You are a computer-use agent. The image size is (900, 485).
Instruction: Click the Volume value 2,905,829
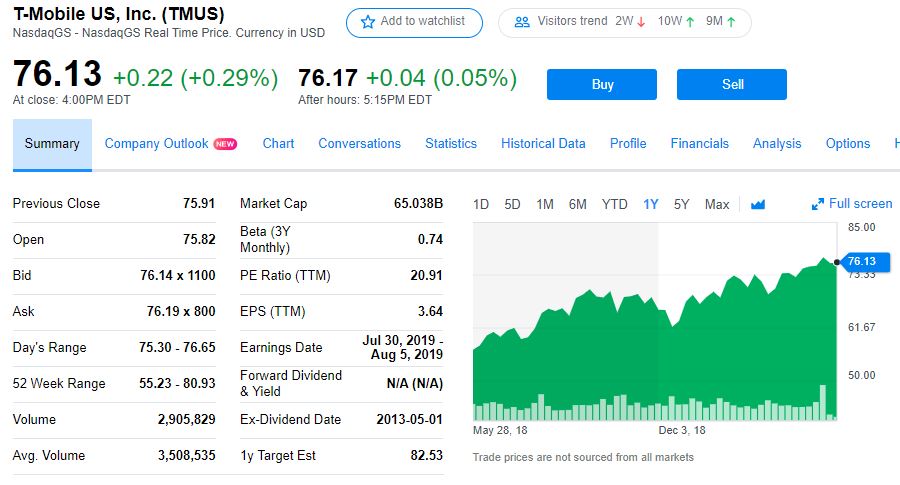187,420
